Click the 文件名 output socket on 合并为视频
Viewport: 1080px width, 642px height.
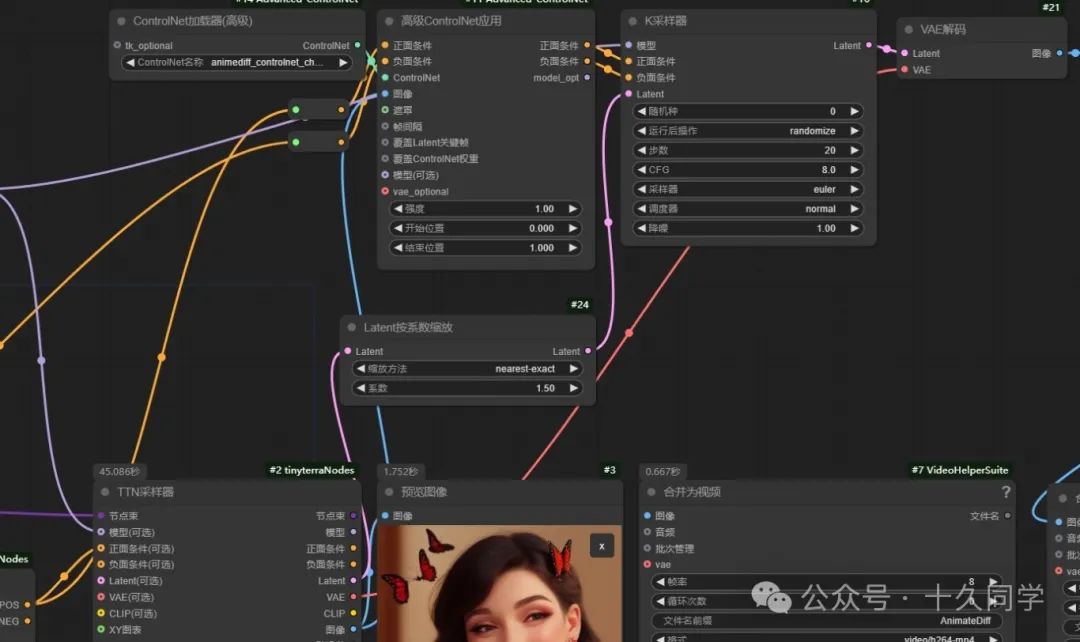pyautogui.click(x=1007, y=516)
